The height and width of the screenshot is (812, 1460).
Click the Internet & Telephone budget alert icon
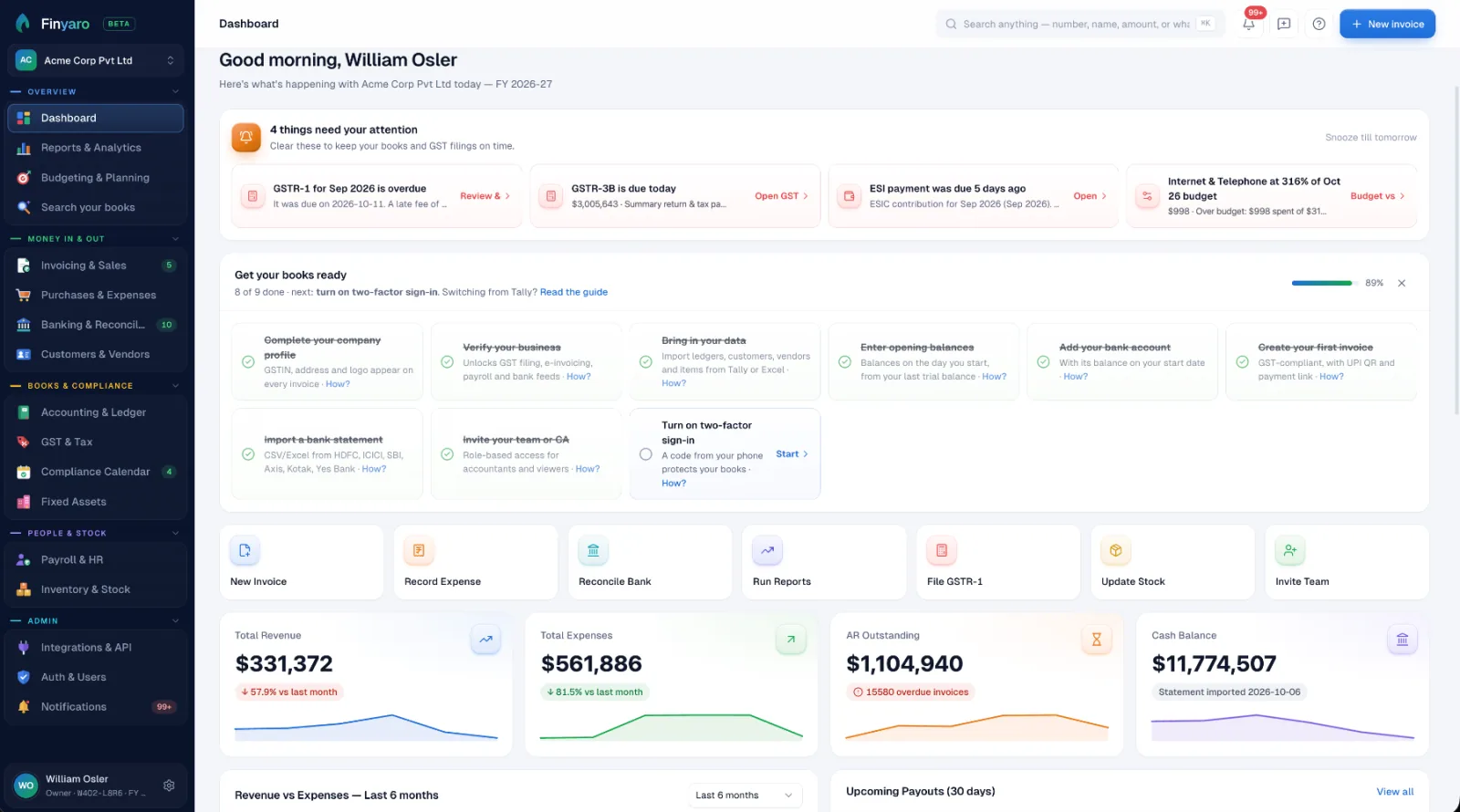[1147, 196]
